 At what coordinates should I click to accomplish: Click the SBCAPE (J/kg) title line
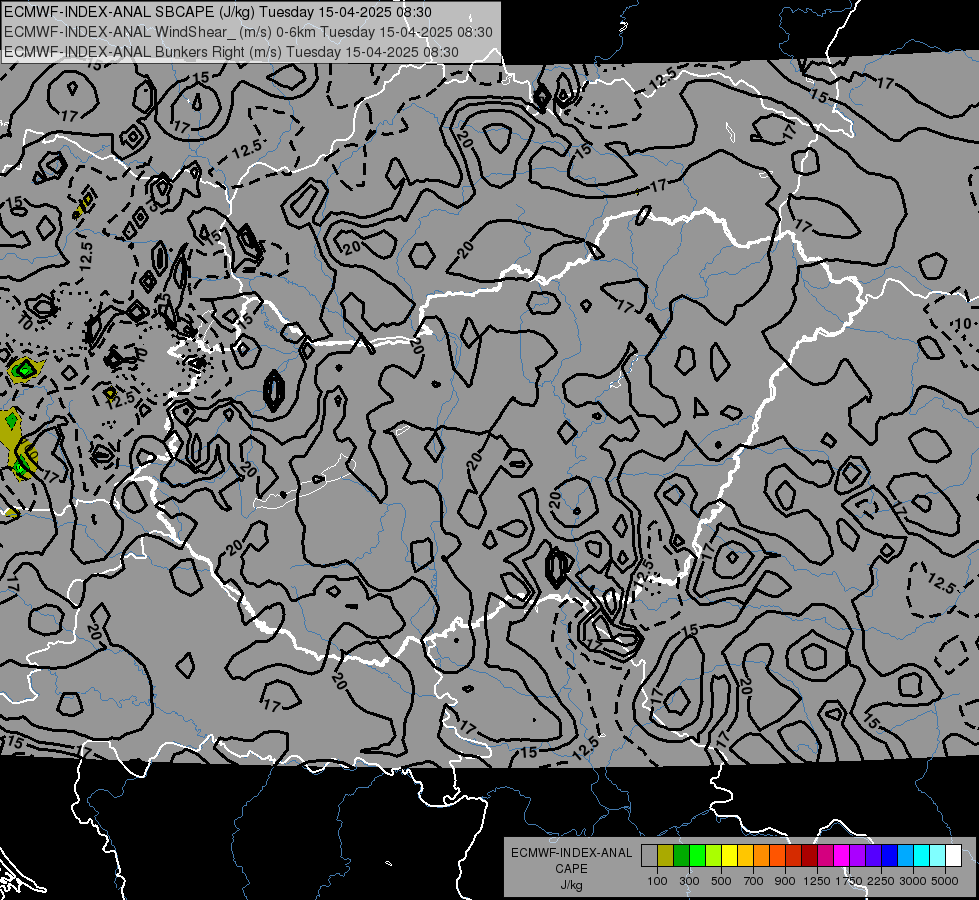pos(217,12)
